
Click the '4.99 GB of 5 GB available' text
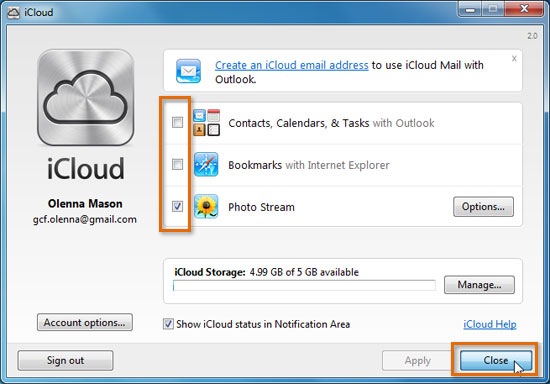[x=304, y=272]
